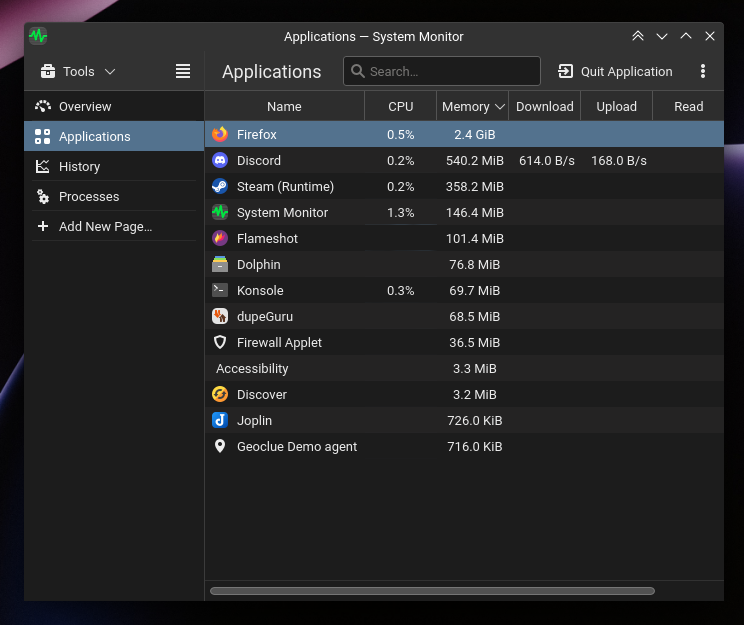Select the Accessibility row
The width and height of the screenshot is (744, 625).
(464, 368)
